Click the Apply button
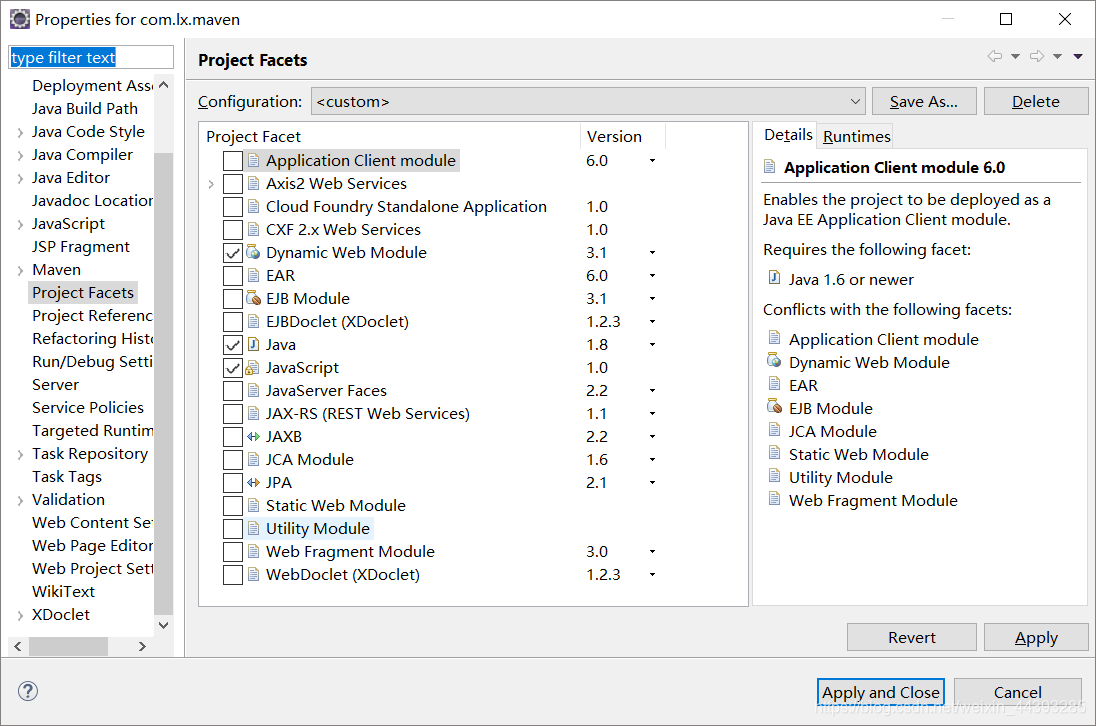1096x726 pixels. pyautogui.click(x=1036, y=637)
